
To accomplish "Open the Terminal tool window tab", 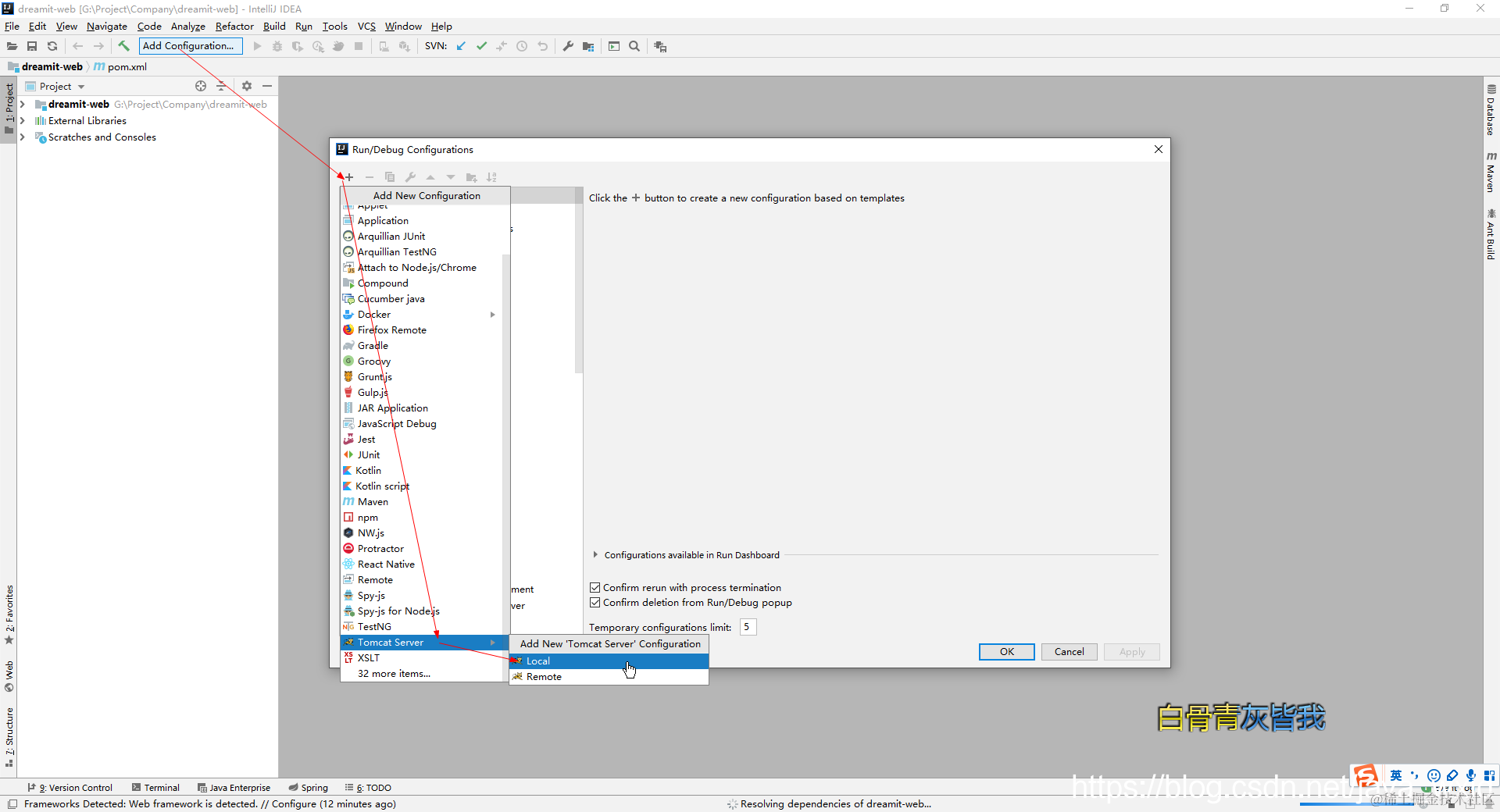I will pyautogui.click(x=156, y=788).
